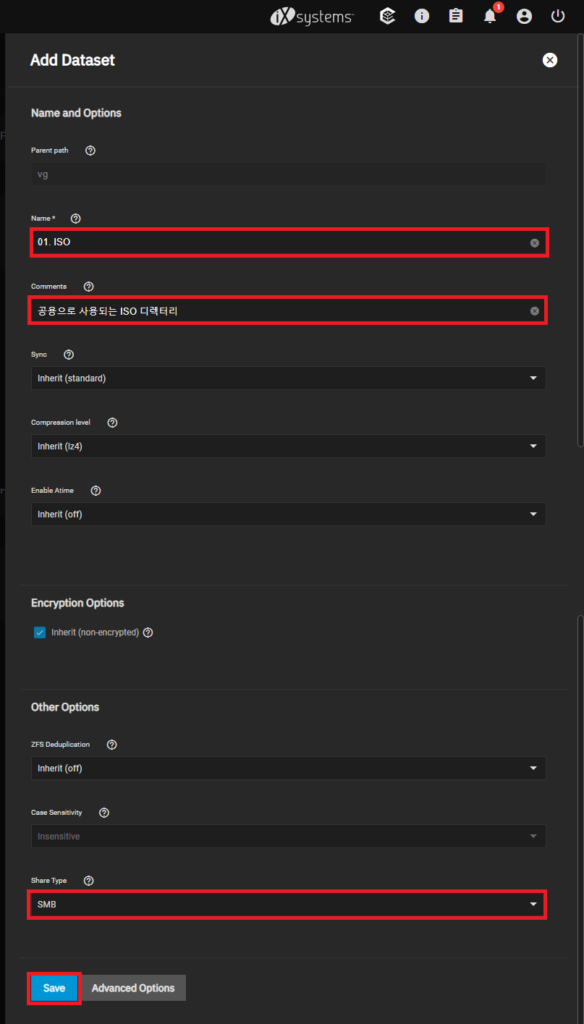
Task: Open the Enable Atime dropdown
Action: (288, 514)
